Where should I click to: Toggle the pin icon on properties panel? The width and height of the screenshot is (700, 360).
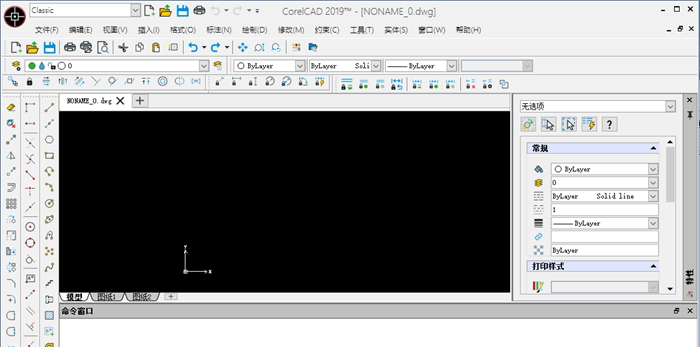[x=690, y=115]
